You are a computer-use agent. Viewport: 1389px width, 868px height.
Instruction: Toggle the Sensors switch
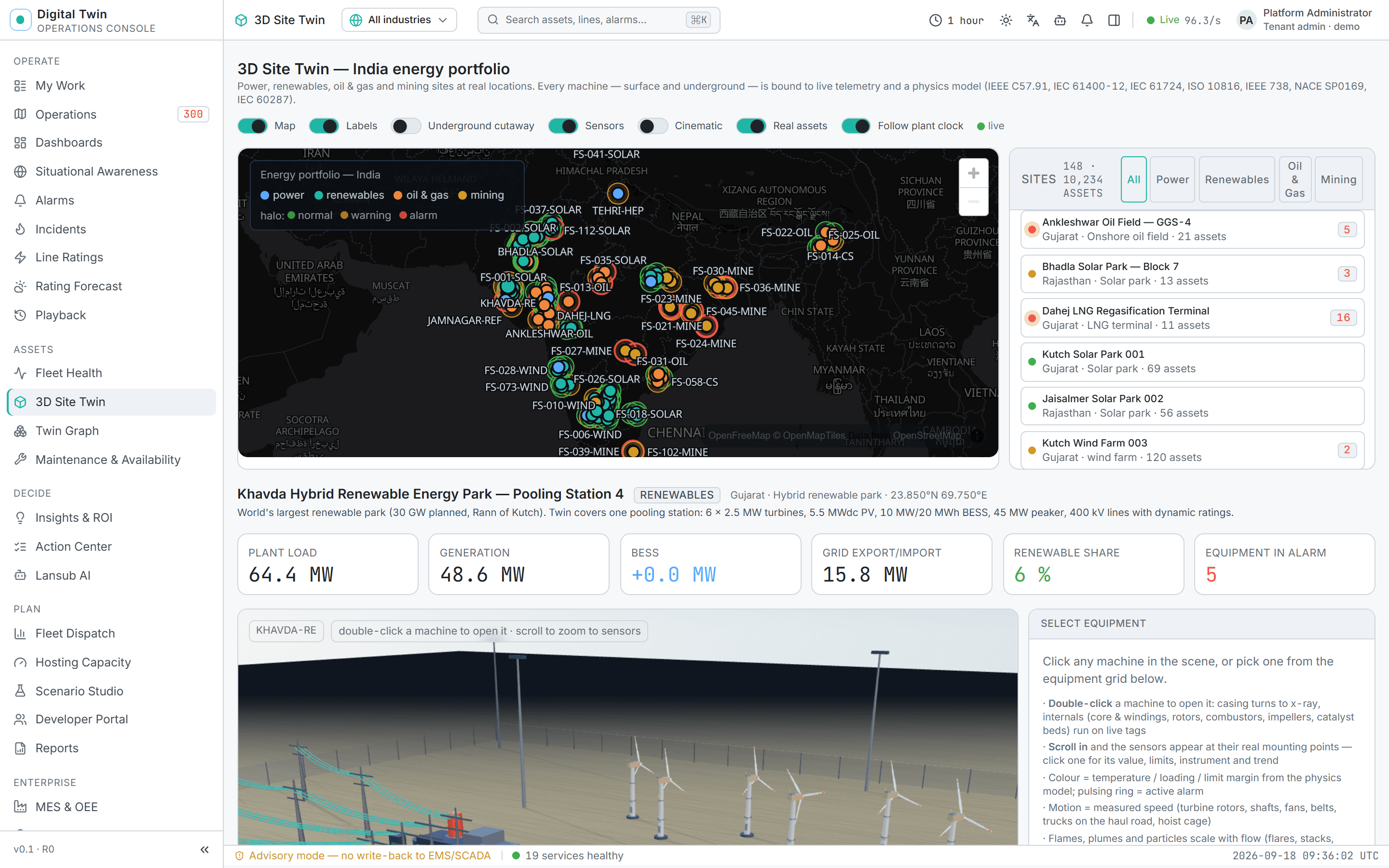(563, 126)
